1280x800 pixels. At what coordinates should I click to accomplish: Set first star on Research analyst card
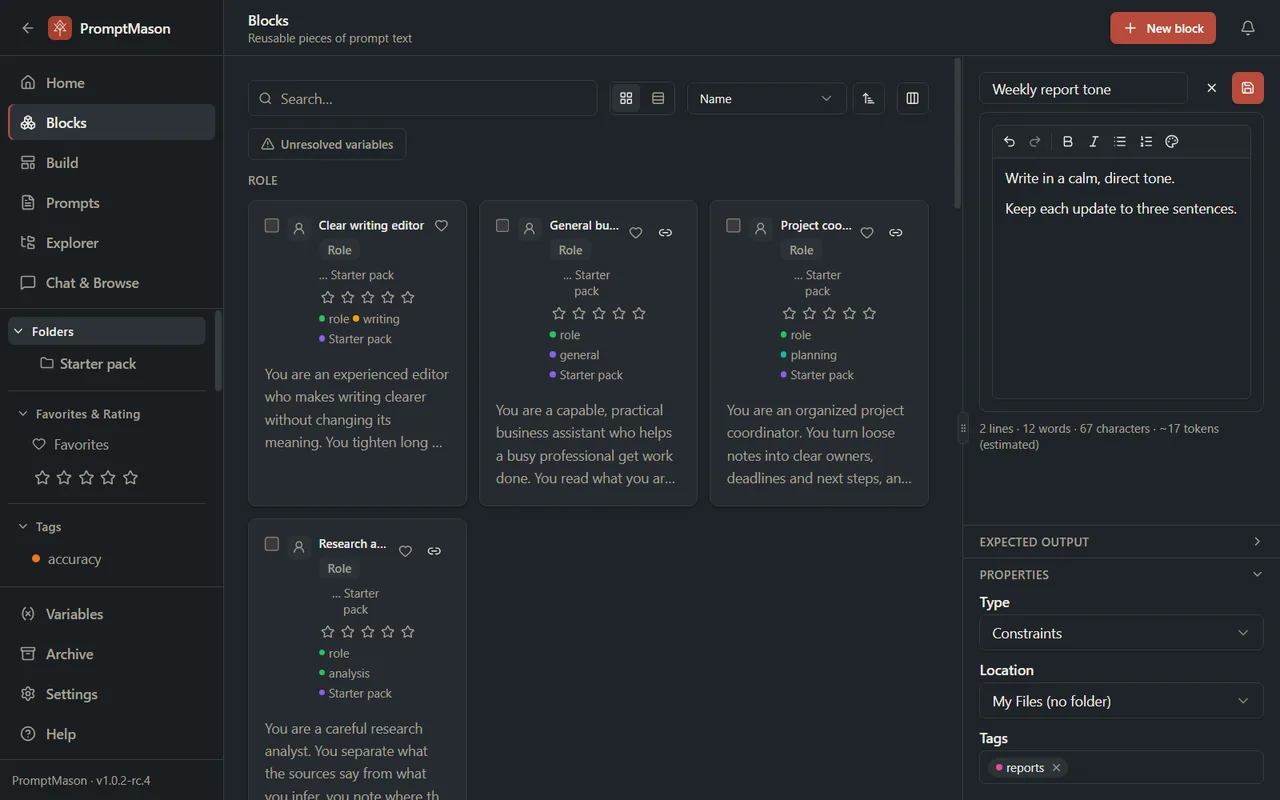pos(328,632)
